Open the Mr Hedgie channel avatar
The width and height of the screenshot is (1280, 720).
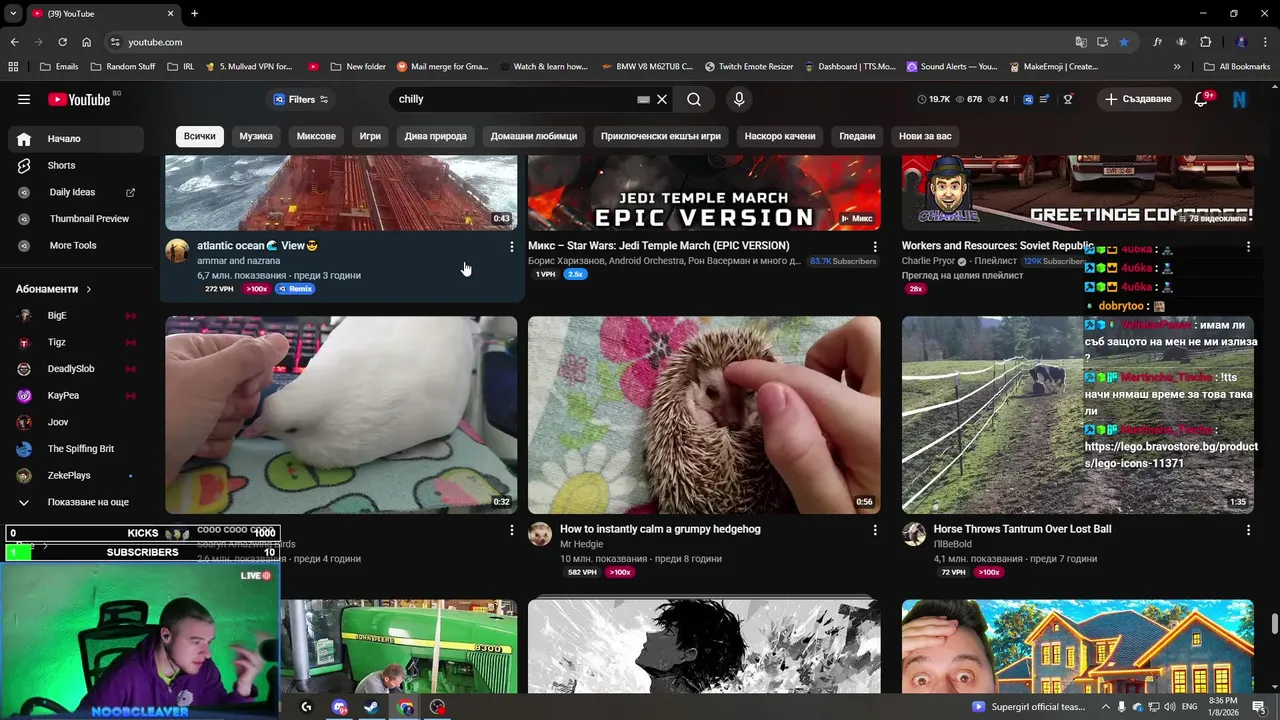540,534
